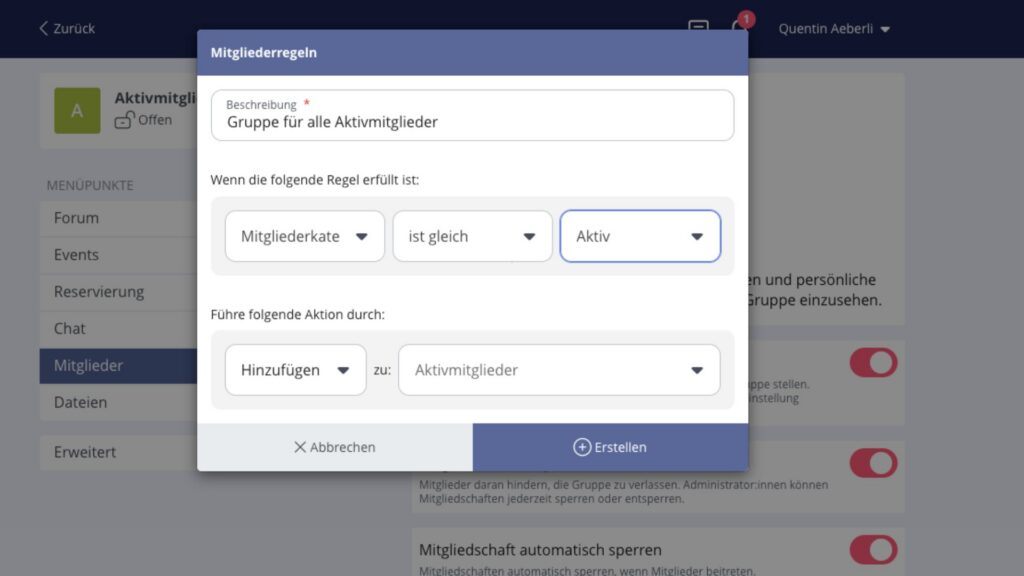Toggle the first red switch
1024x576 pixels.
pos(873,362)
